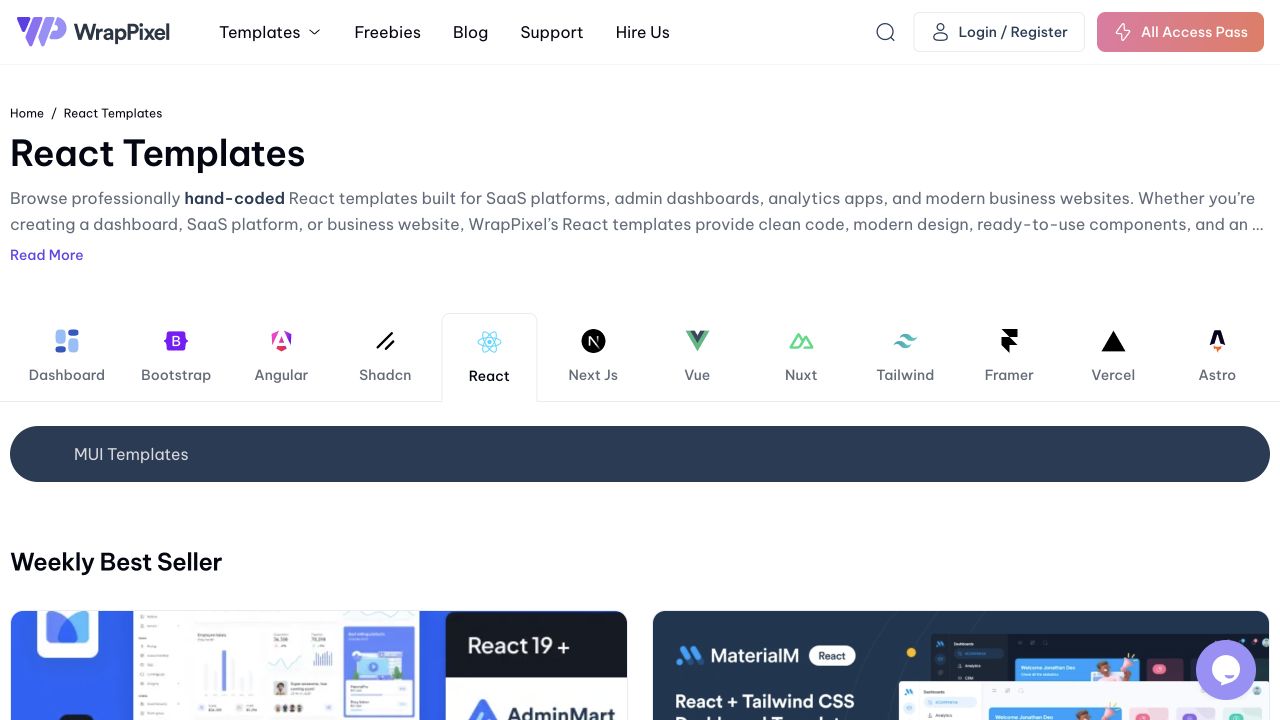This screenshot has width=1280, height=720.
Task: Select the Tailwind wave icon
Action: (905, 341)
